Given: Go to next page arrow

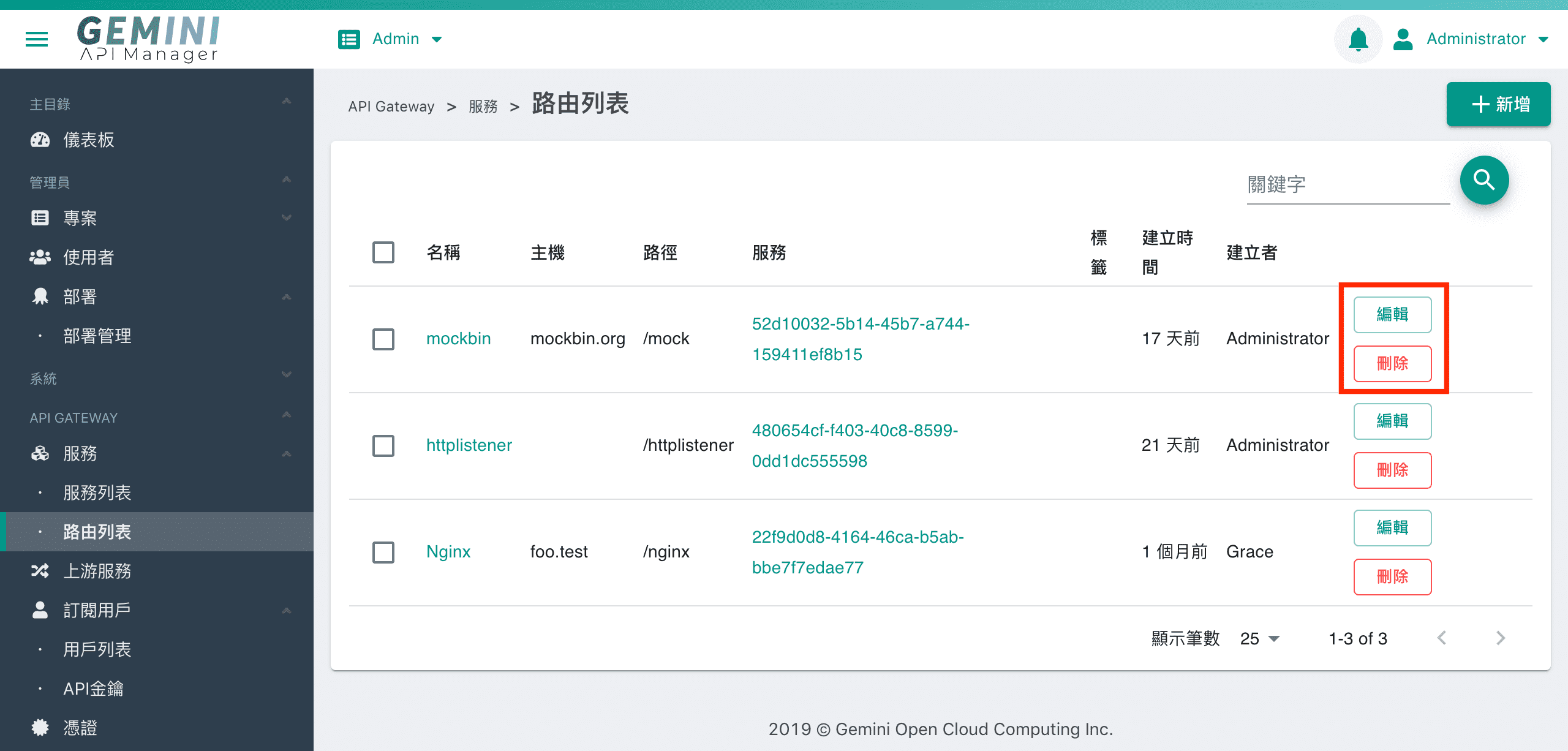Looking at the screenshot, I should (x=1501, y=638).
